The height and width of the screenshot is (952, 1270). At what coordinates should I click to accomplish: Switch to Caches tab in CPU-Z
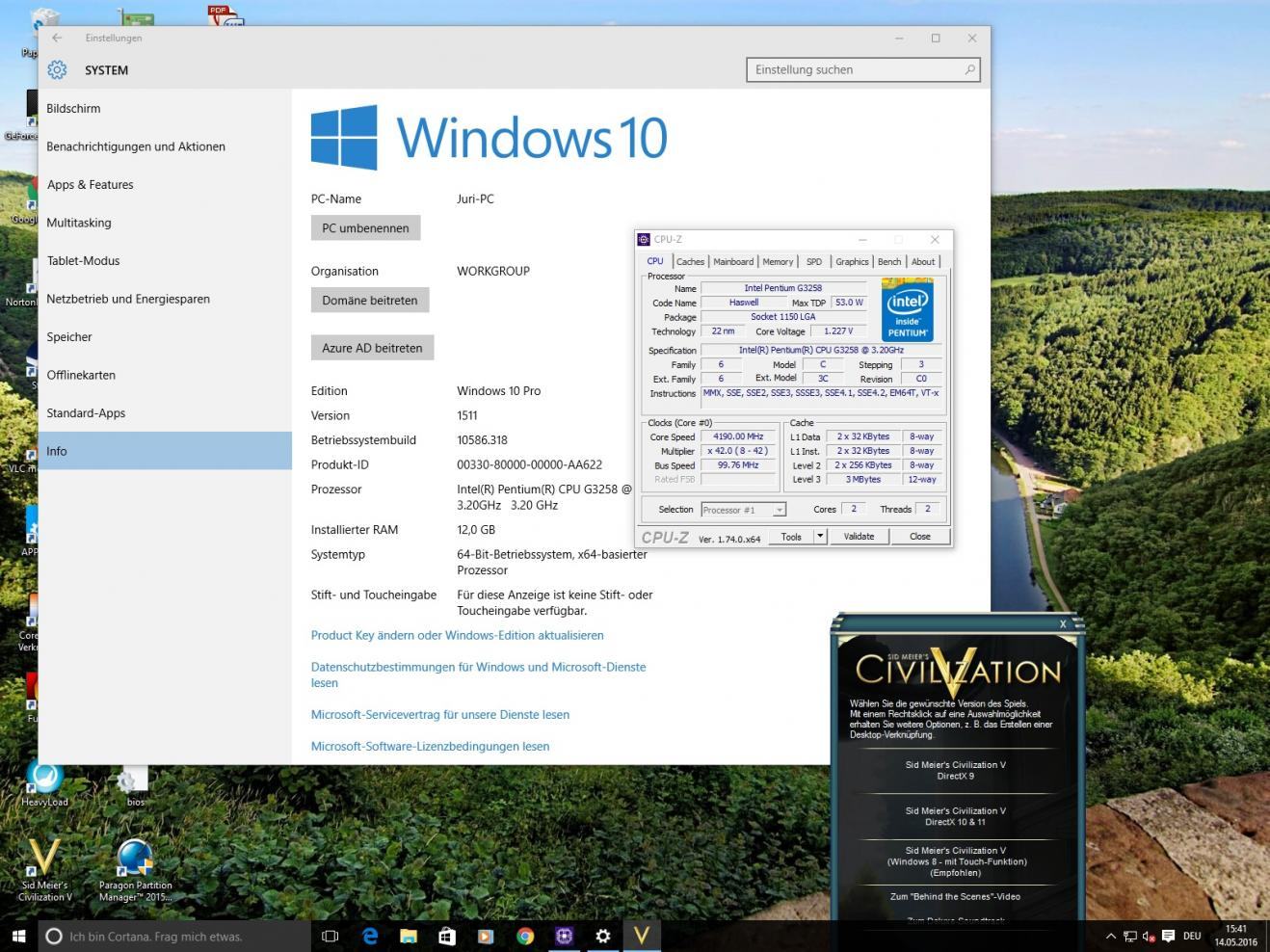(x=690, y=261)
